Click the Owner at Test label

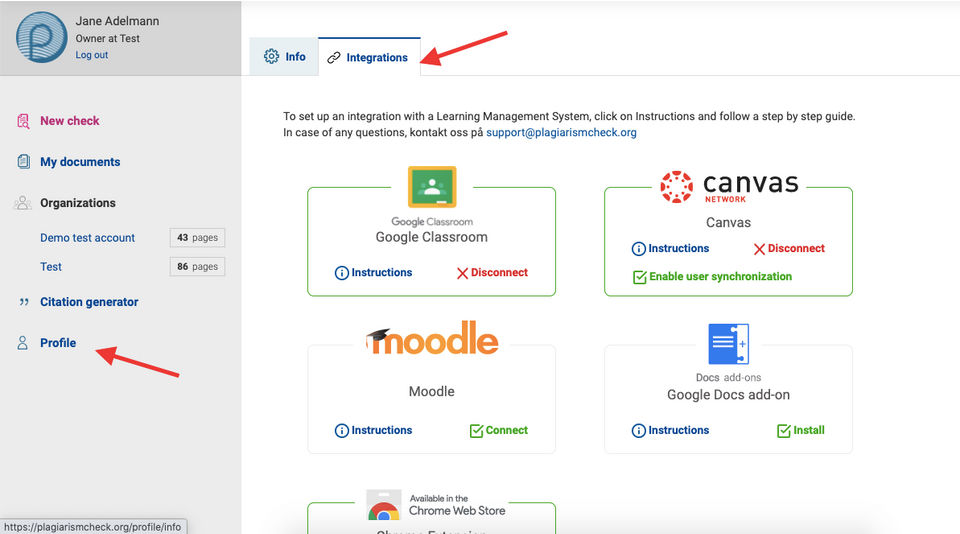coord(108,38)
